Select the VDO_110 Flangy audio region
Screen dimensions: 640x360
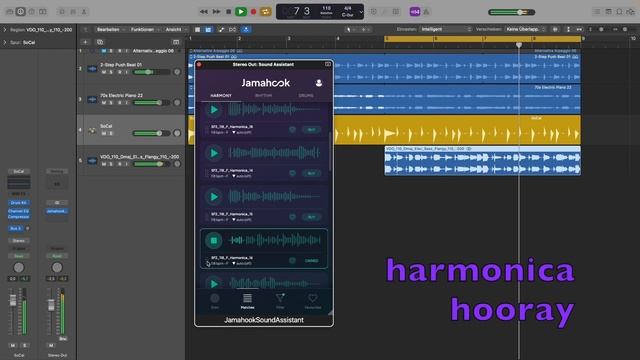[x=482, y=161]
